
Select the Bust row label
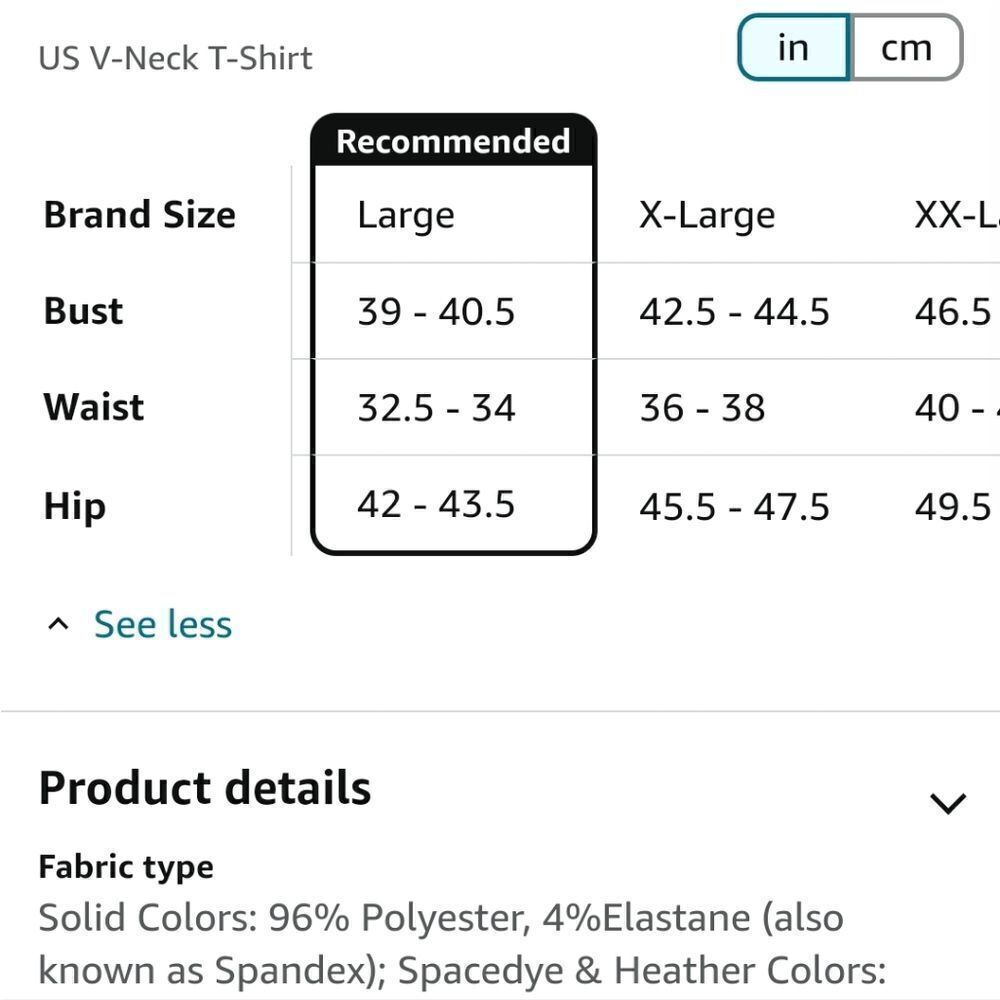coord(82,311)
